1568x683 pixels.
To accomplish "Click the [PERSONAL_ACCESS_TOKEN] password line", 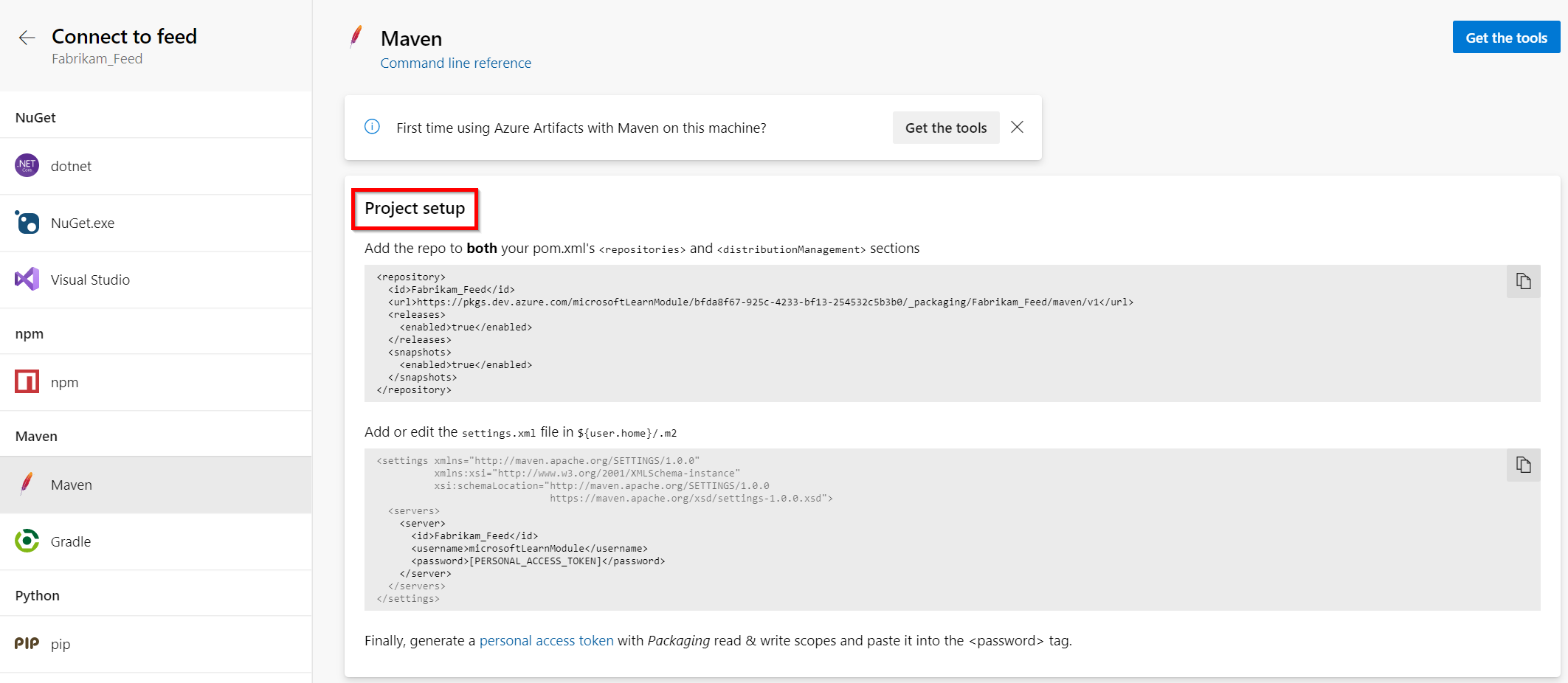I will pyautogui.click(x=538, y=561).
